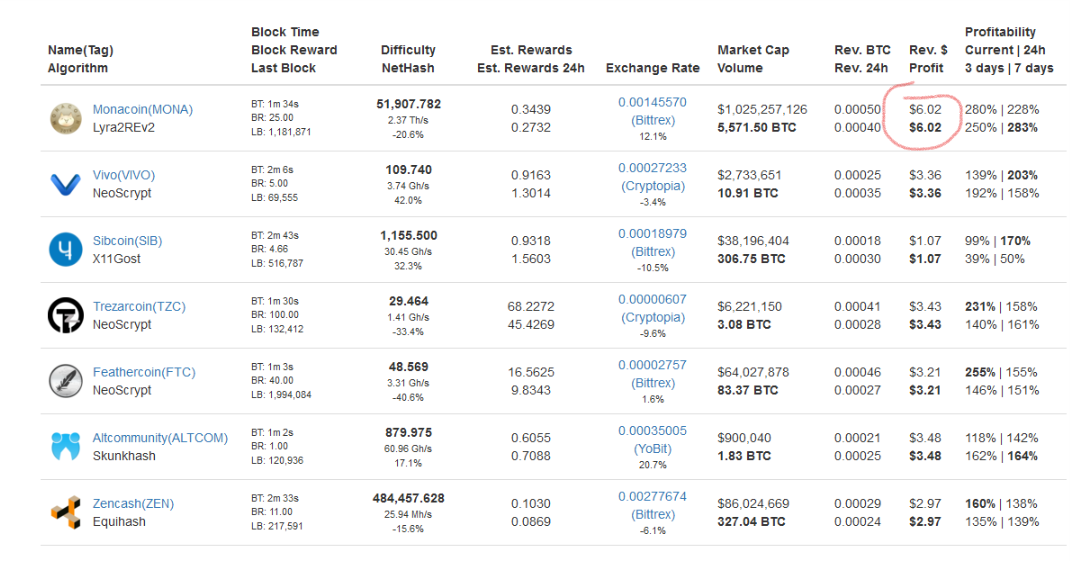Follow the Sibcoin(SIB) link
This screenshot has height=561, width=1070.
(x=127, y=241)
